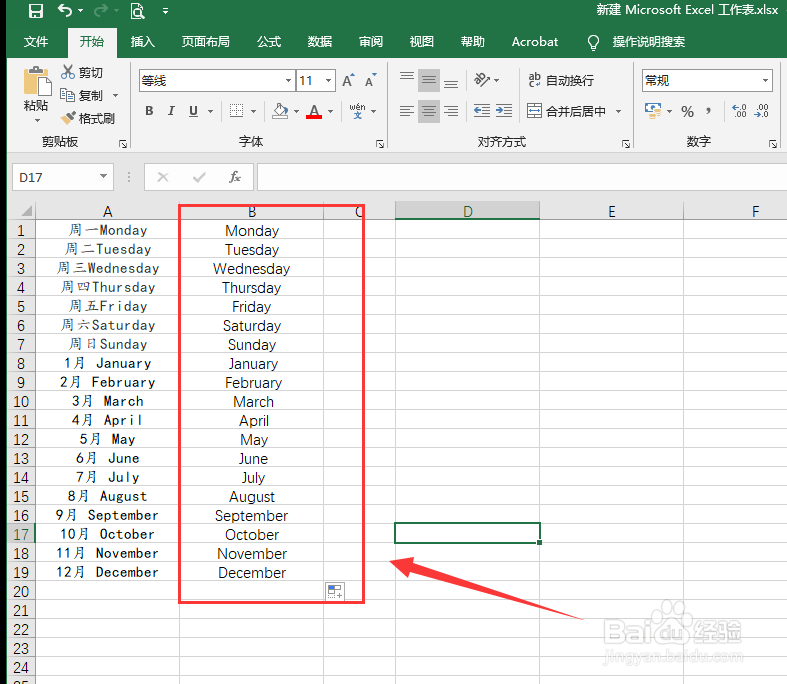Screen dimensions: 787x684
Task: Click the 剪切 cut button
Action: click(x=82, y=72)
